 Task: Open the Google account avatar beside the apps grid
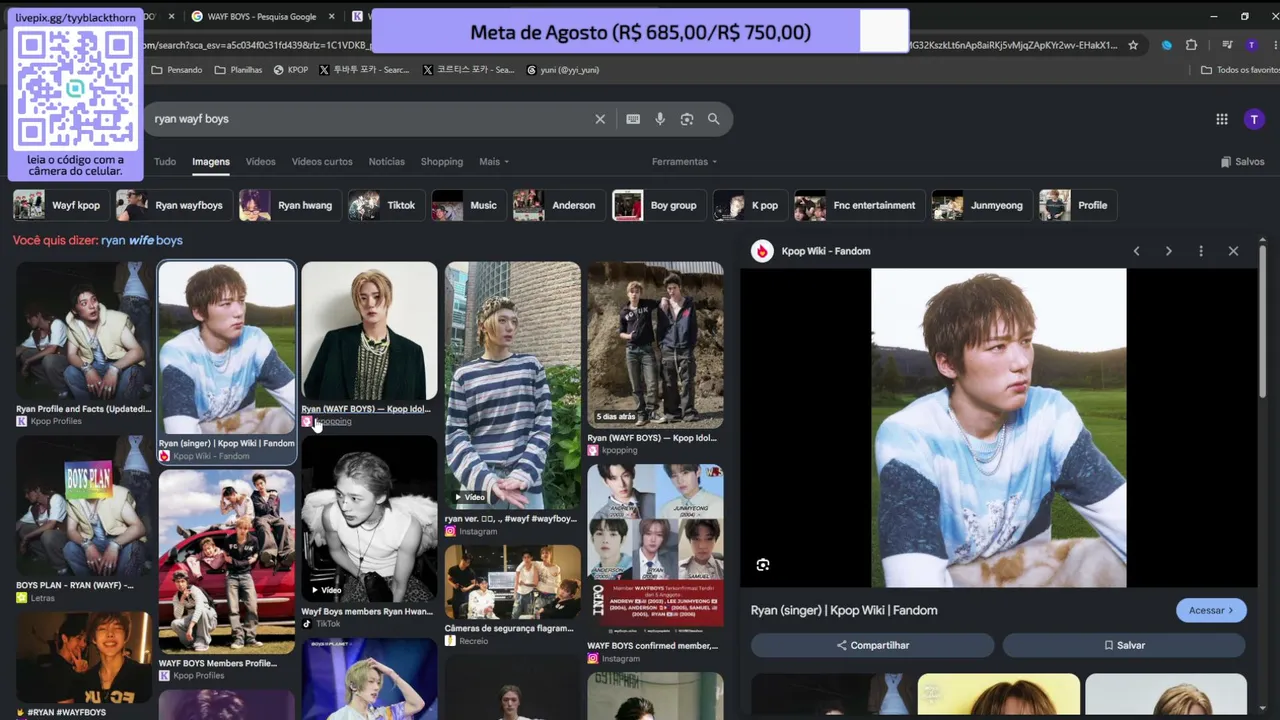click(1254, 119)
